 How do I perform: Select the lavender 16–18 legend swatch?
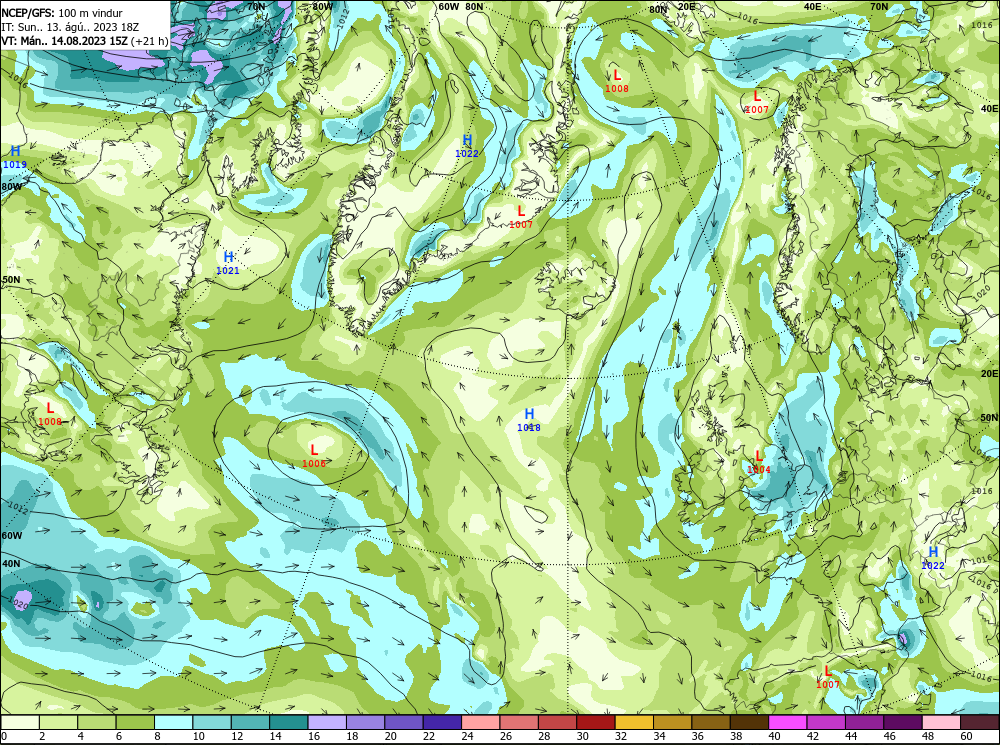(327, 722)
